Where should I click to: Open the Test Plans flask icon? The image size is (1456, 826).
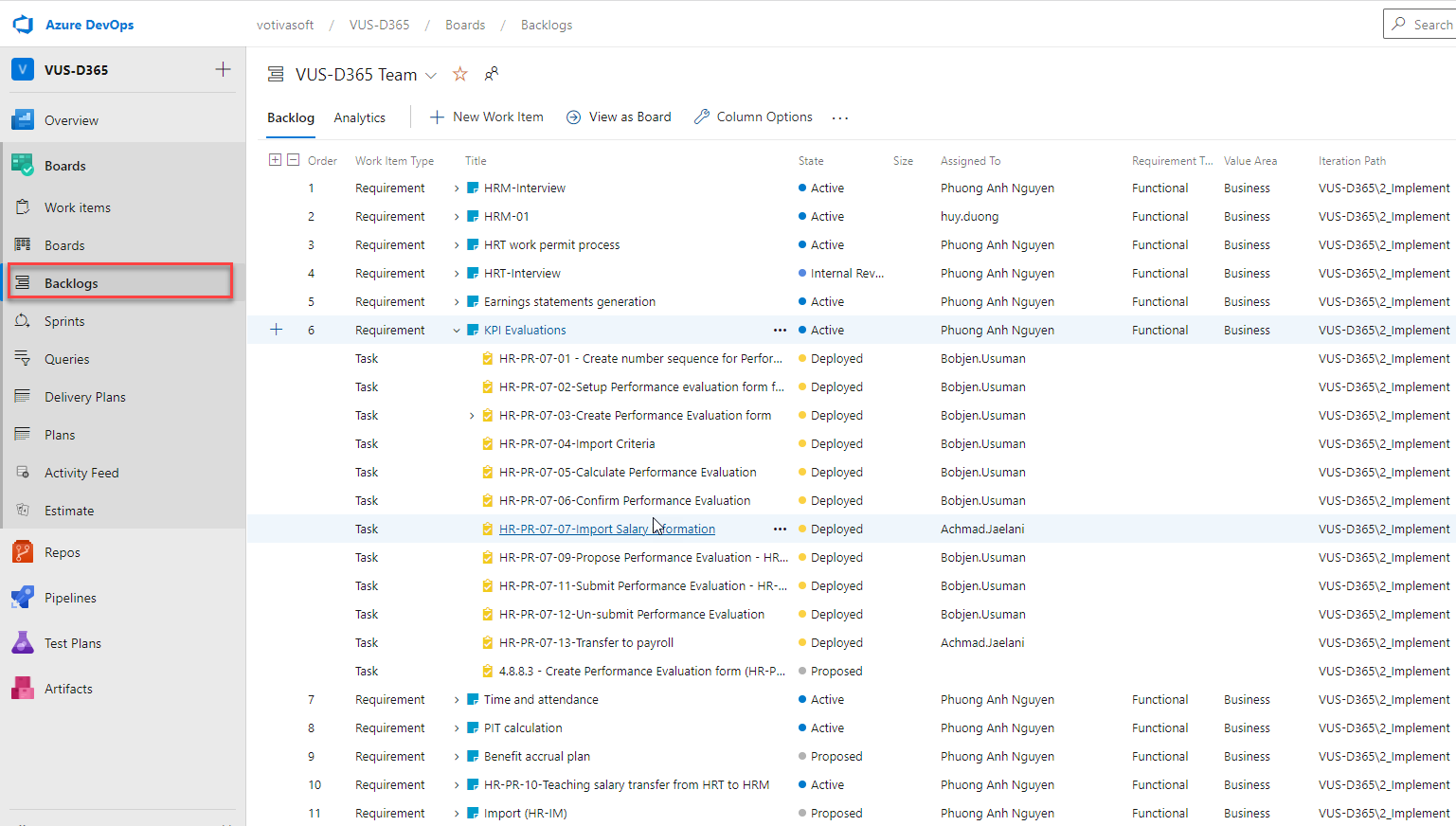(23, 643)
